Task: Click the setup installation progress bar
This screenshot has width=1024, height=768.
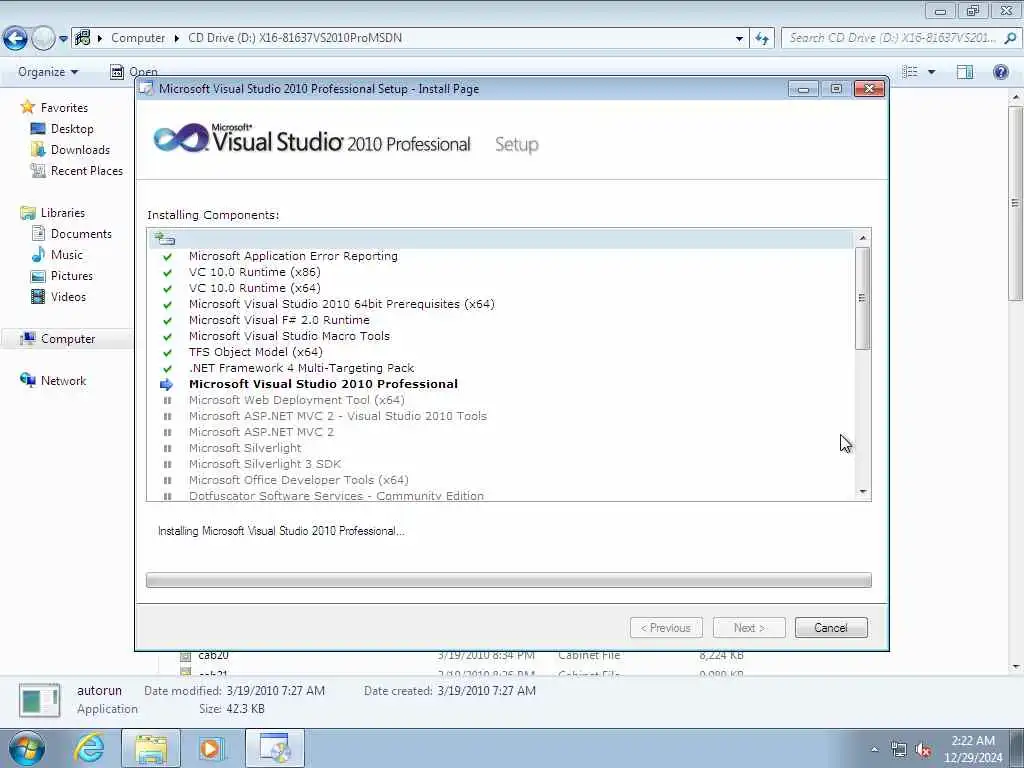Action: (509, 580)
